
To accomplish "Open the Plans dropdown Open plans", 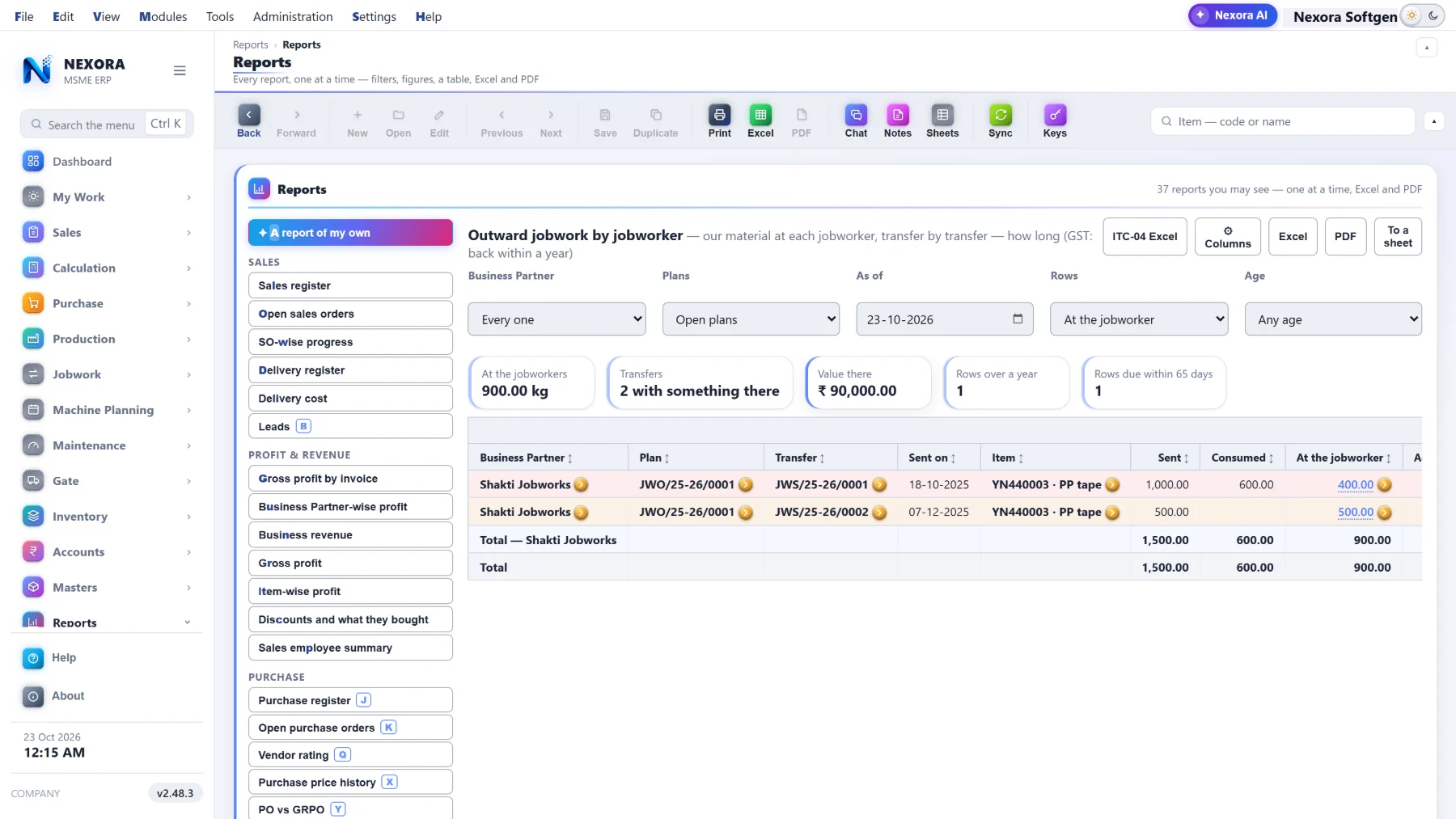I will tap(751, 319).
